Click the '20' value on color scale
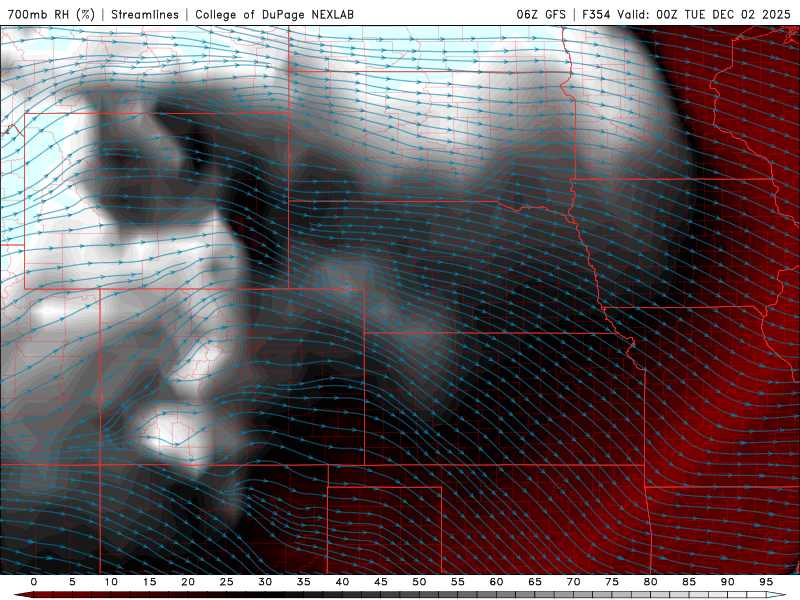This screenshot has width=800, height=600. point(188,582)
